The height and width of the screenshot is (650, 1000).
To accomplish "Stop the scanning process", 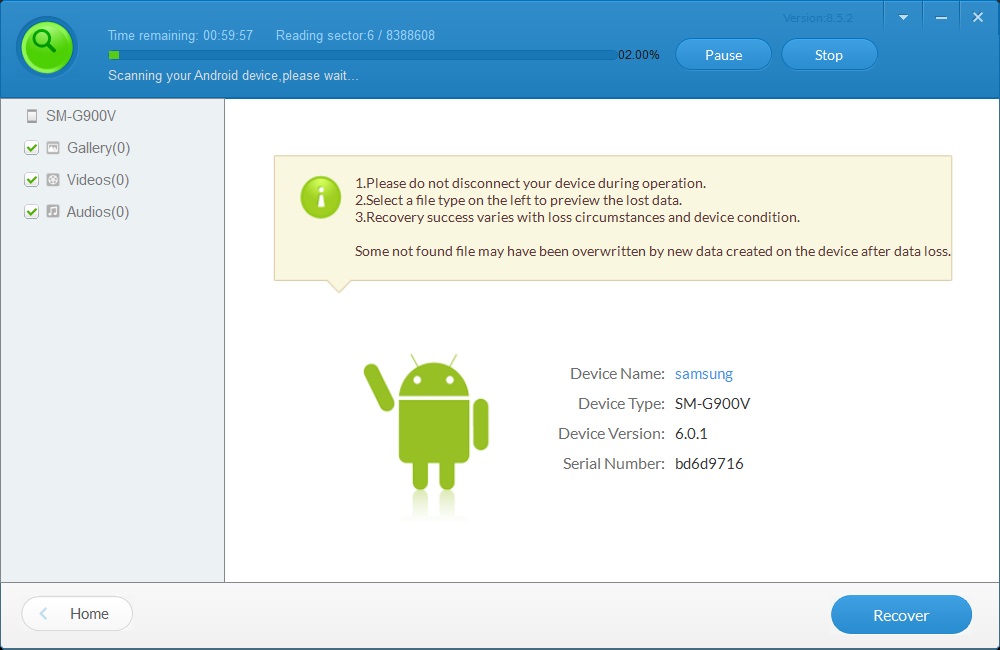I will (x=829, y=54).
